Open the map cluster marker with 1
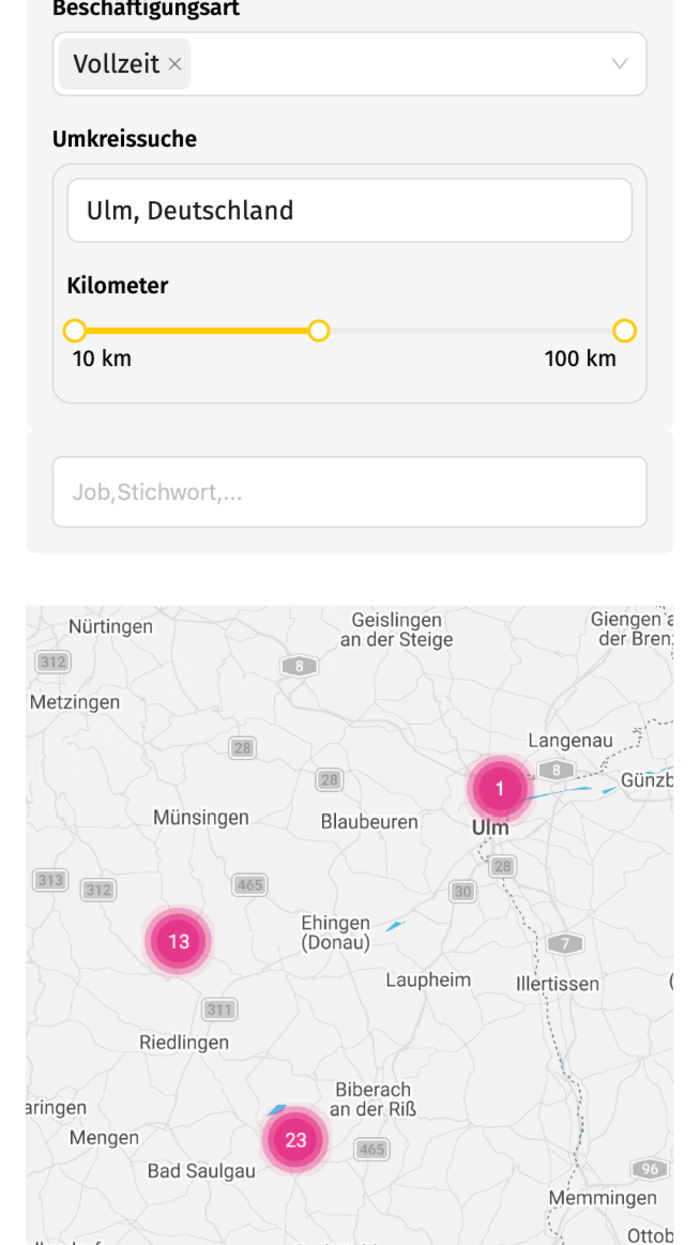The image size is (700, 1245). click(x=500, y=789)
